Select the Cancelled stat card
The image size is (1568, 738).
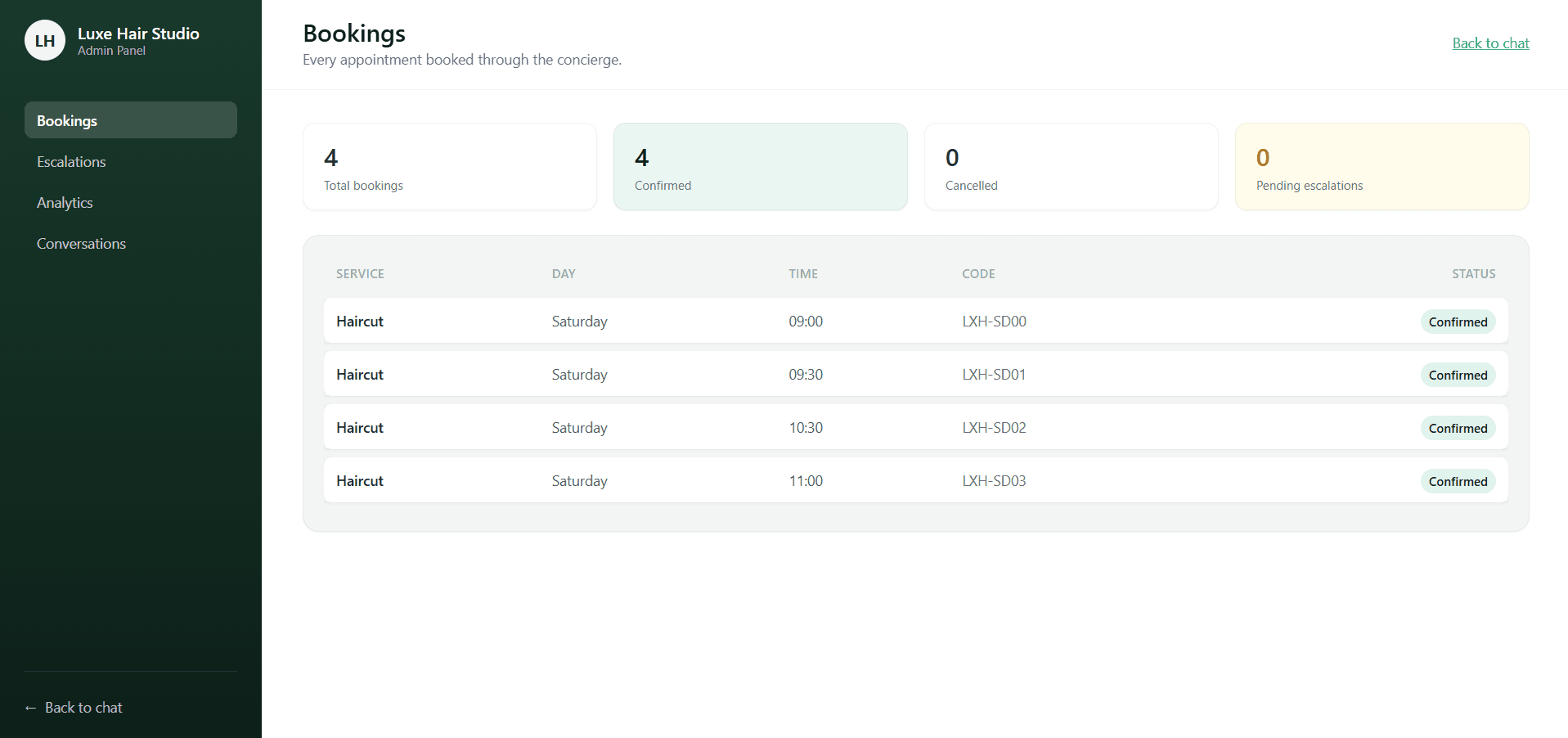(1072, 167)
